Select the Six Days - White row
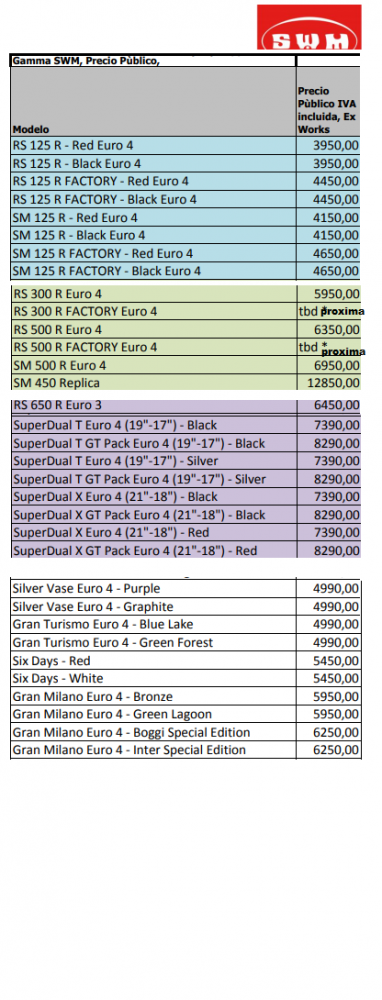The width and height of the screenshot is (382, 1000). [x=186, y=678]
